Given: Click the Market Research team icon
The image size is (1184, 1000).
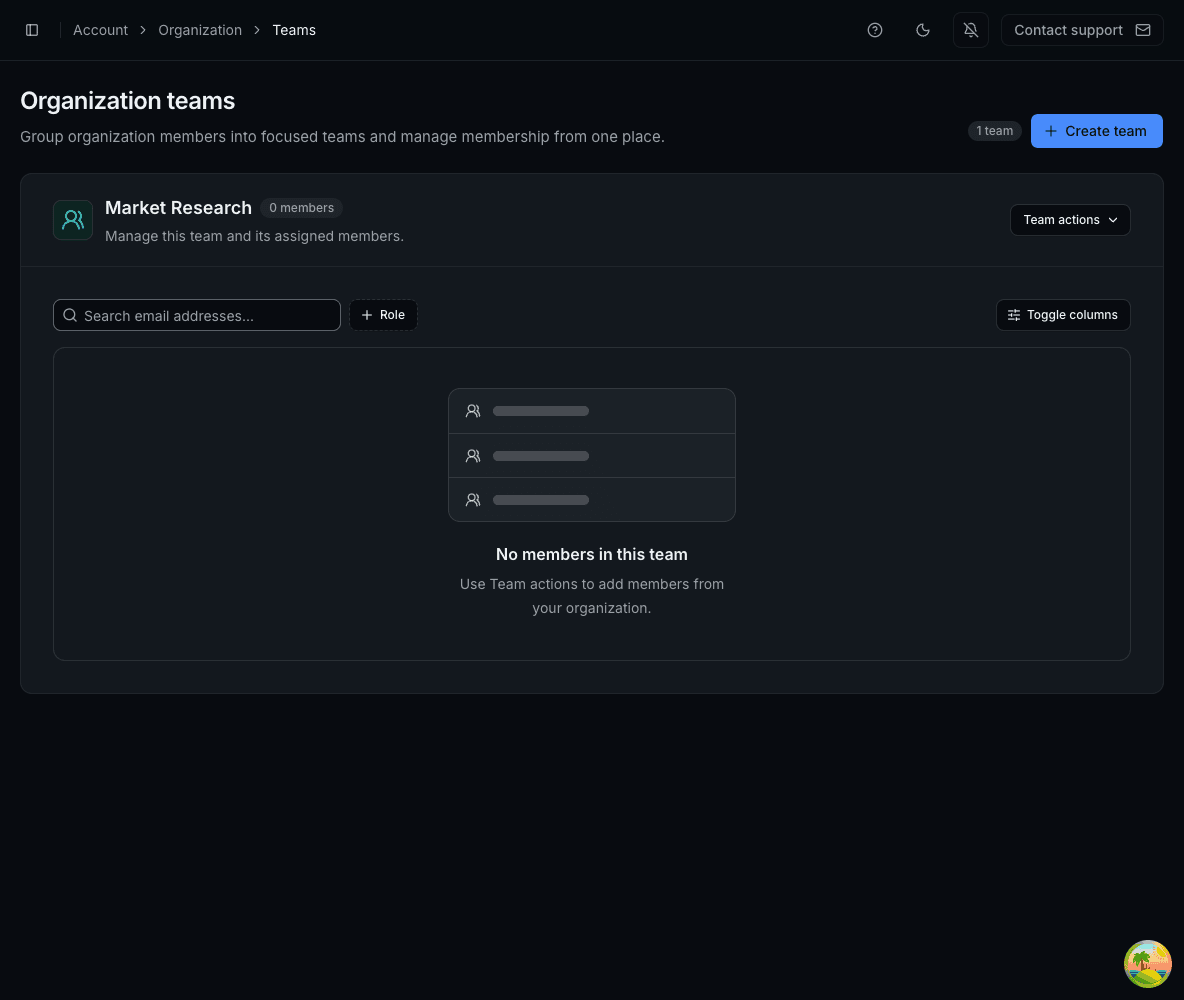Looking at the screenshot, I should pos(73,220).
